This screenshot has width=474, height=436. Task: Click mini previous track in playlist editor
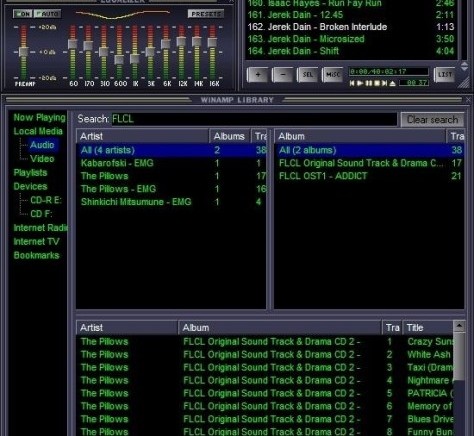(352, 83)
